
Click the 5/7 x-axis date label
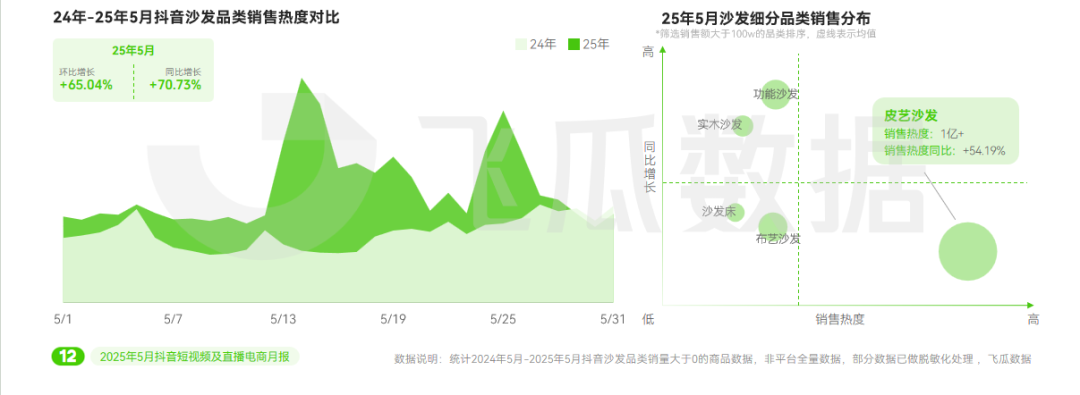click(x=173, y=319)
